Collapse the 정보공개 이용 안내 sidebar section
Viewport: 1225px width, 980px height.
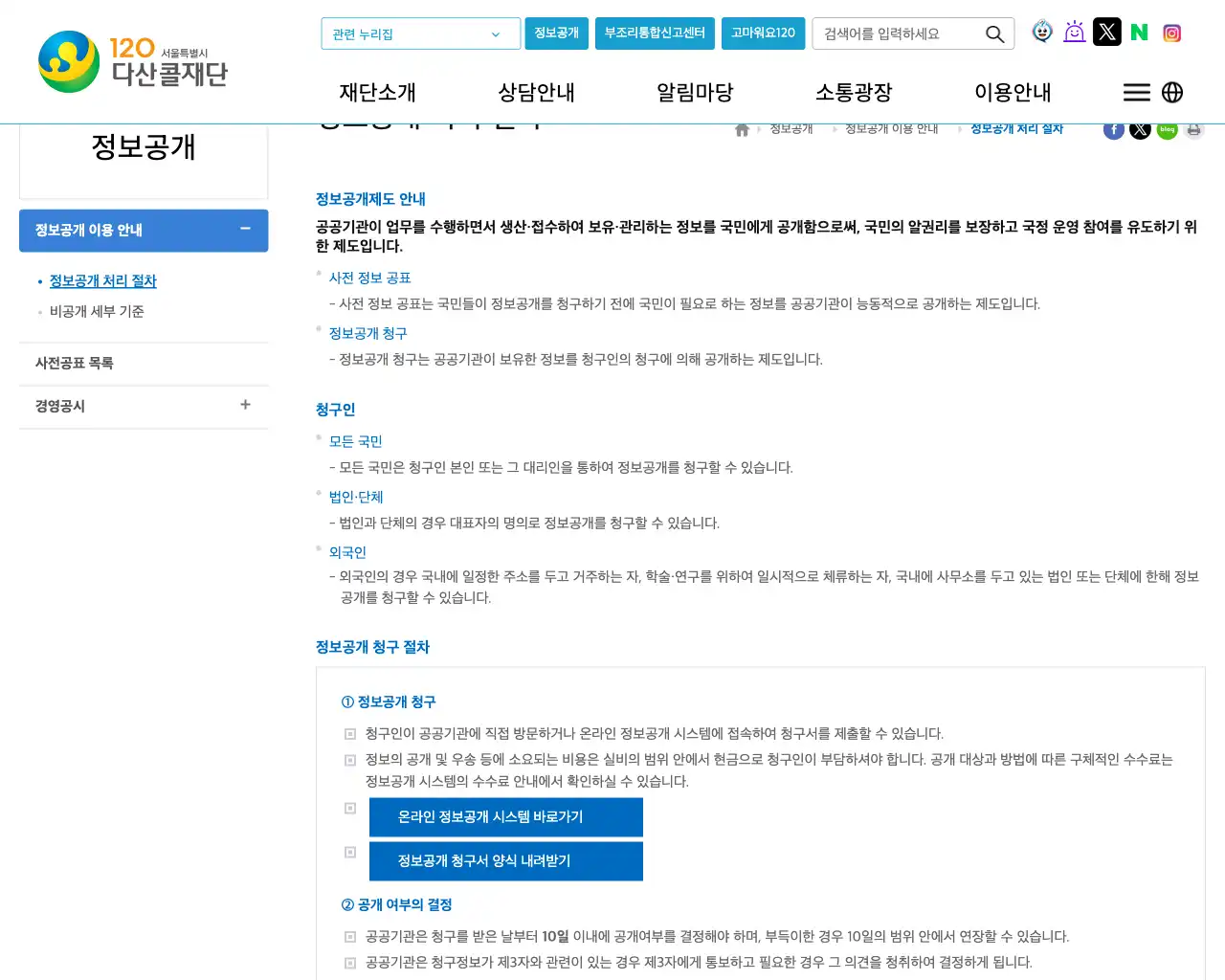click(245, 229)
